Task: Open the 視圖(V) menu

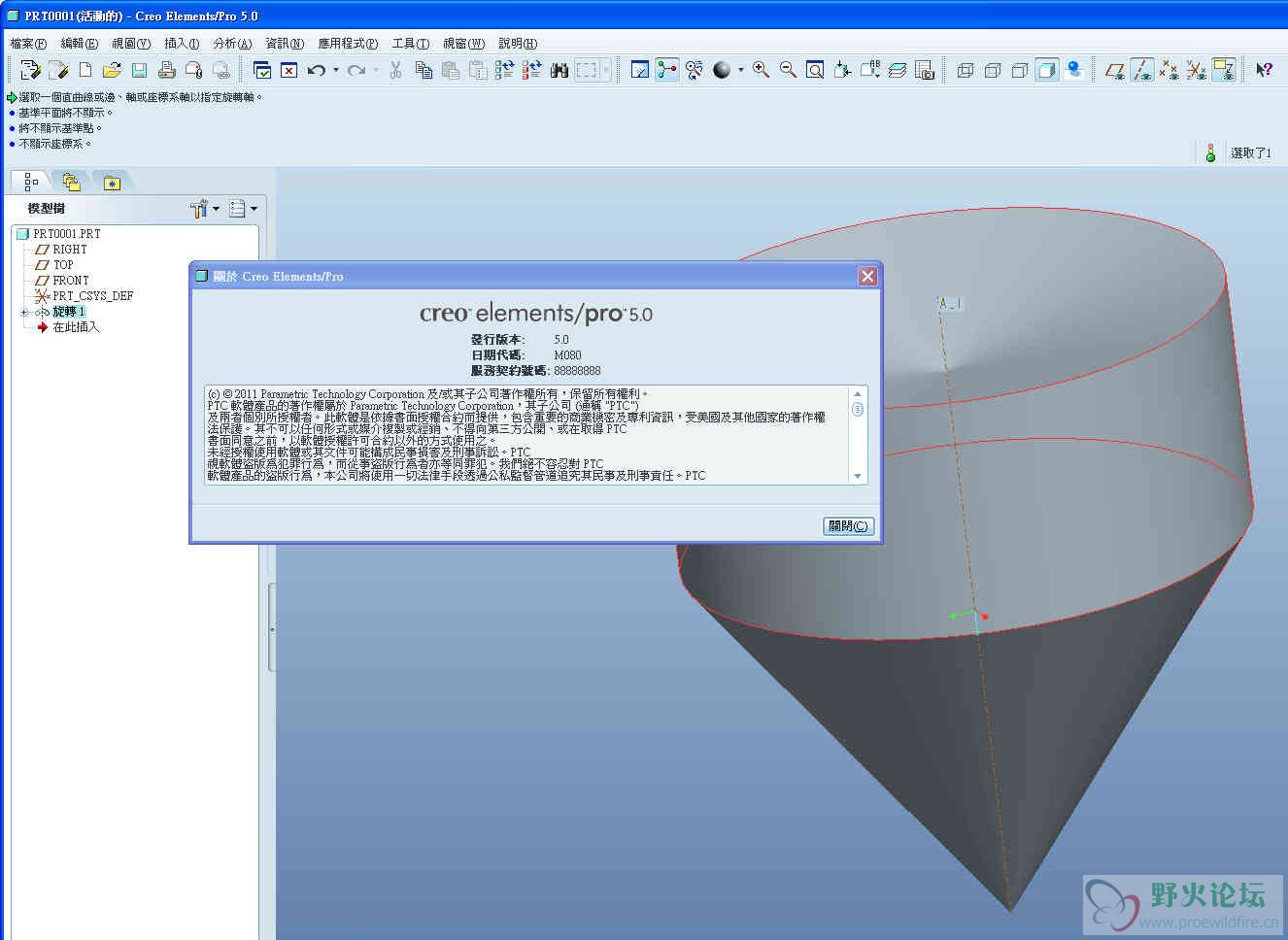Action: coord(130,44)
